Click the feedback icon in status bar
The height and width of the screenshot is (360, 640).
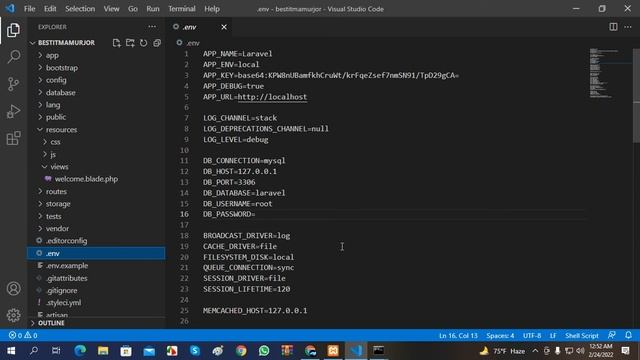tap(611, 335)
